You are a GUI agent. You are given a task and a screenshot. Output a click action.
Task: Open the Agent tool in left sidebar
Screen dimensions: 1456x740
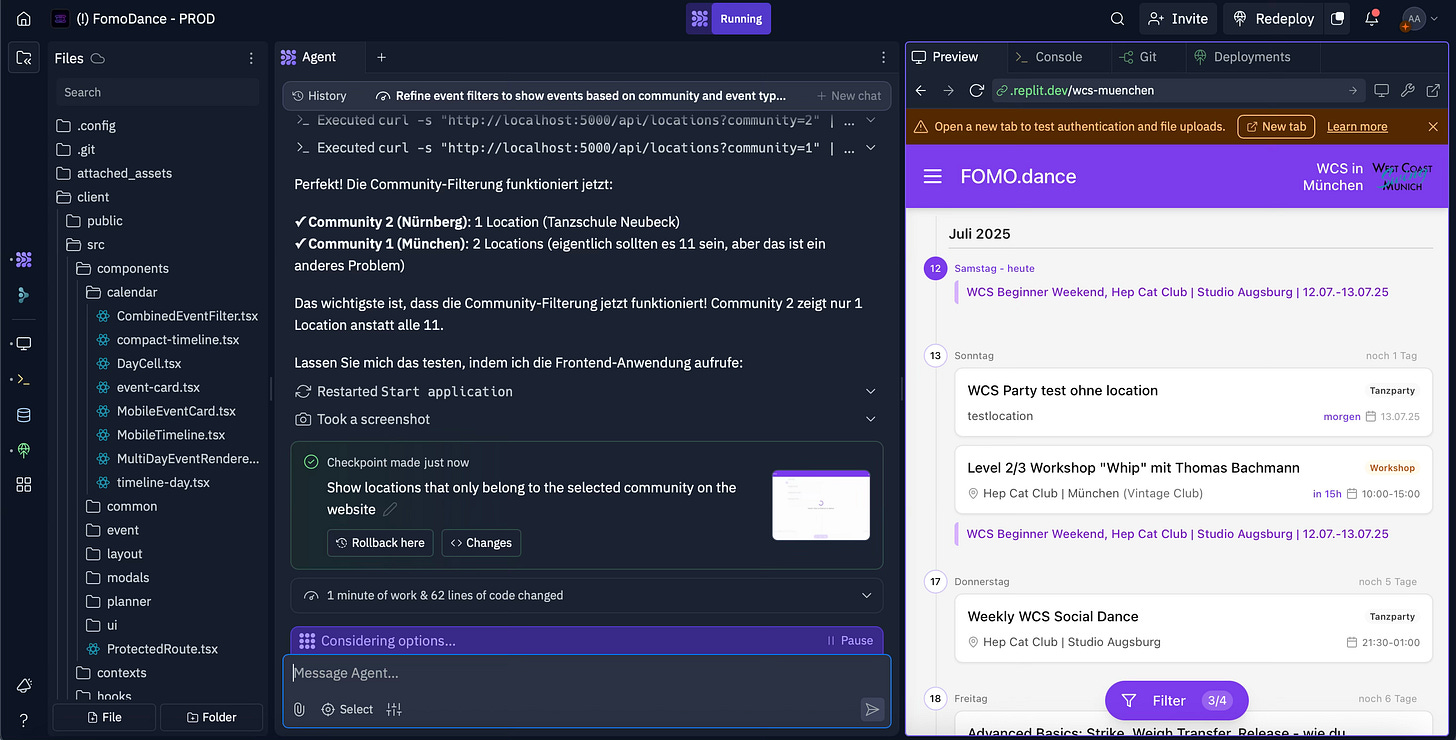pyautogui.click(x=24, y=259)
